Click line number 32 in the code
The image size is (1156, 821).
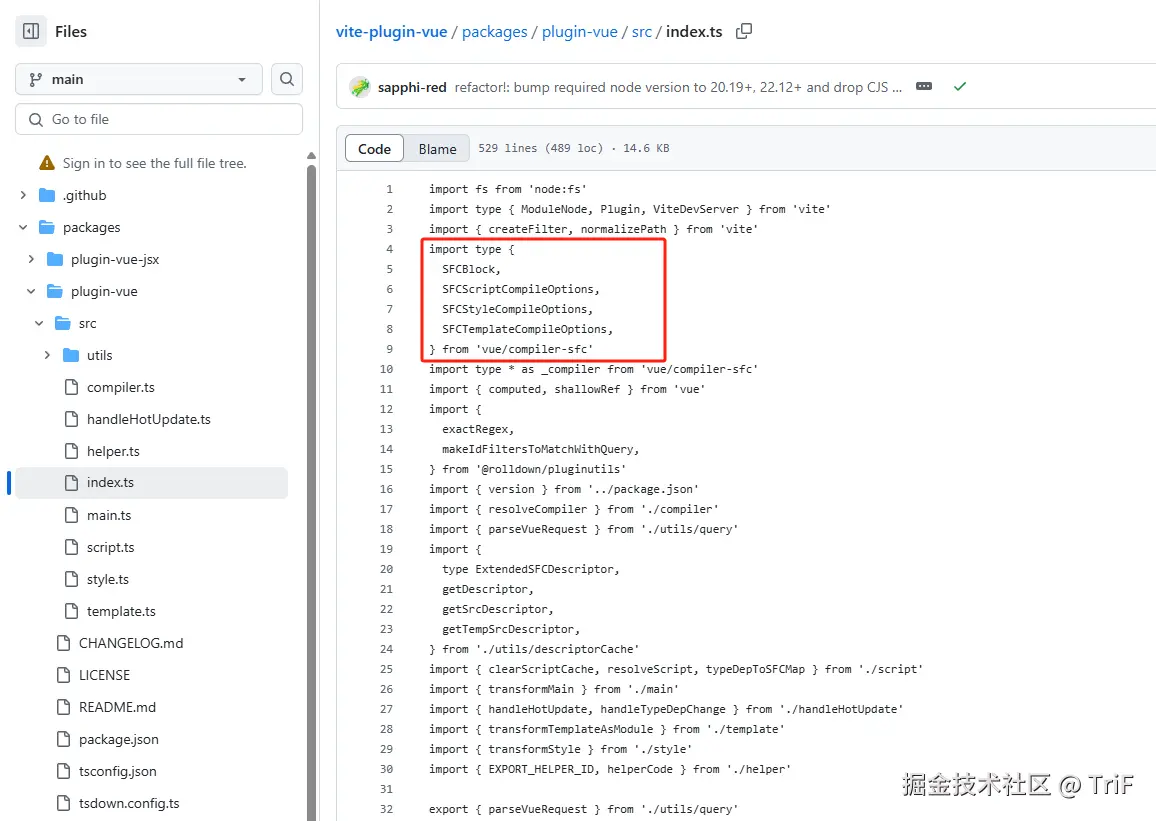(386, 809)
